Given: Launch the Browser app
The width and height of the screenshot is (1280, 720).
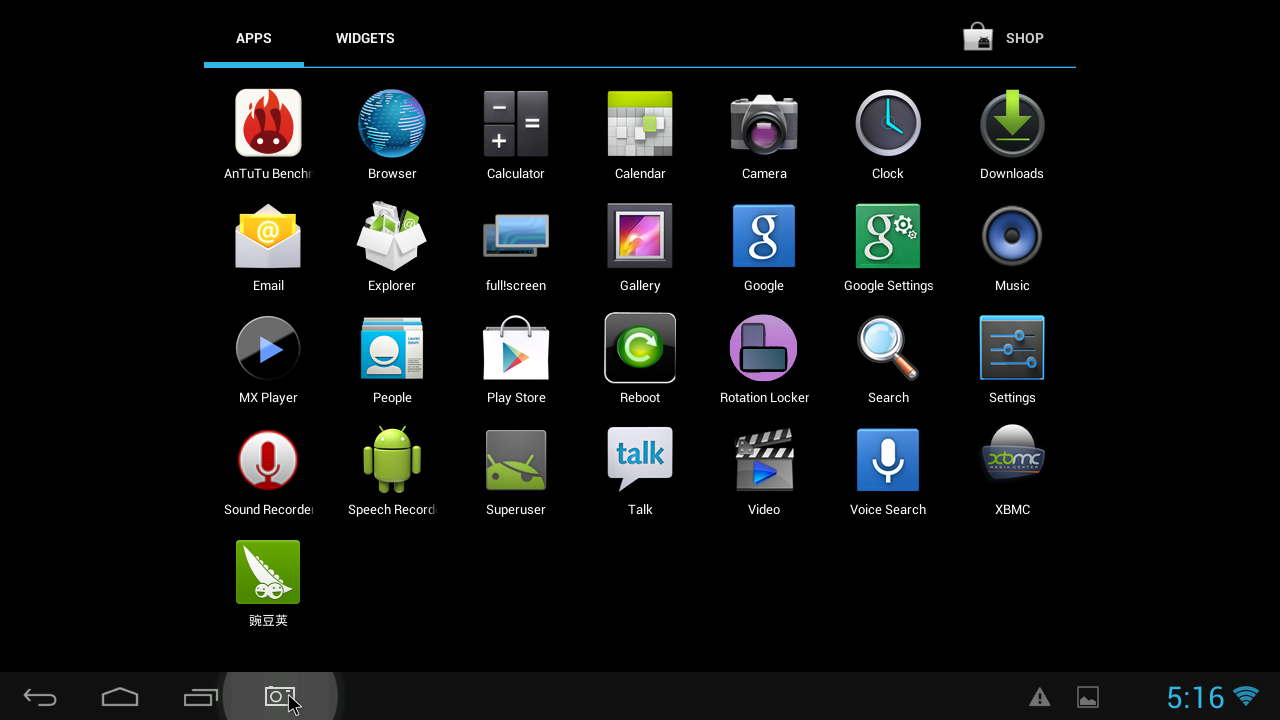Looking at the screenshot, I should point(392,123).
